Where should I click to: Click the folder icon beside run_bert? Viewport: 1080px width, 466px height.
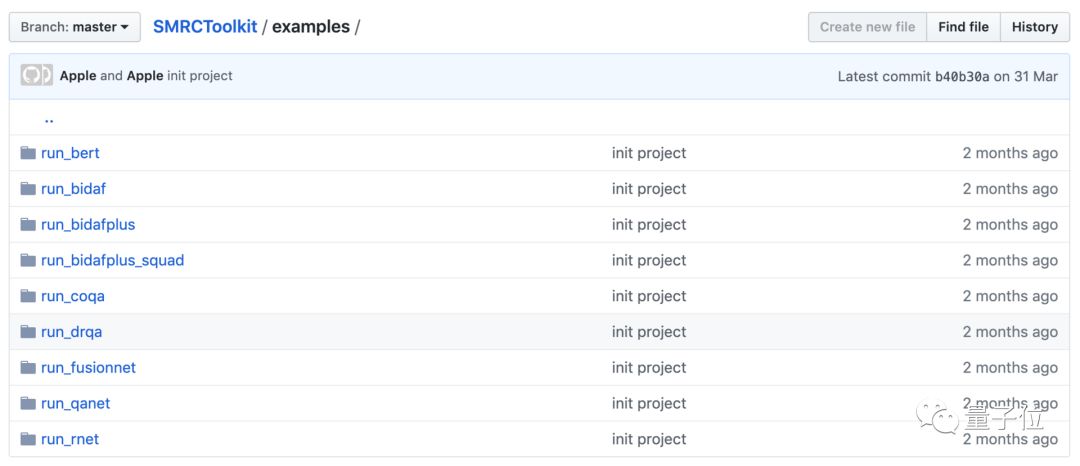point(28,153)
